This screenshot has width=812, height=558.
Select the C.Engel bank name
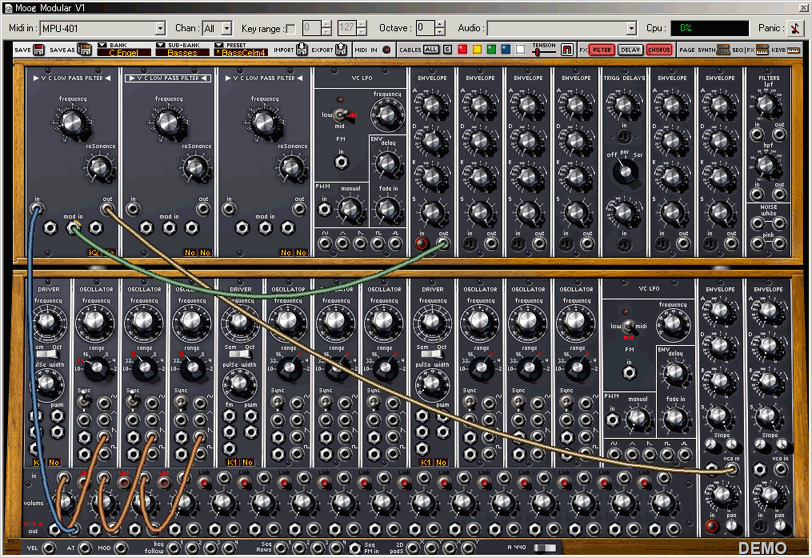click(124, 53)
